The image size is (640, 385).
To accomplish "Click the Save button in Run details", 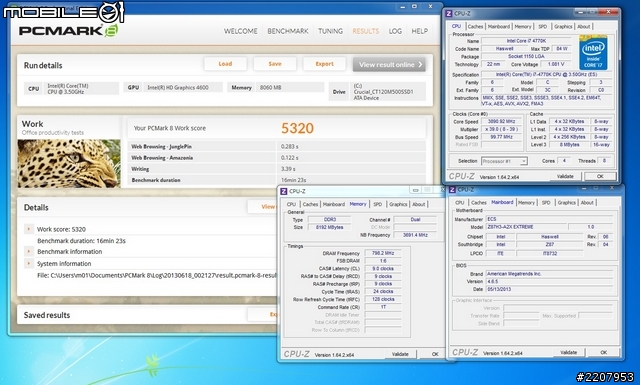I will [x=275, y=64].
